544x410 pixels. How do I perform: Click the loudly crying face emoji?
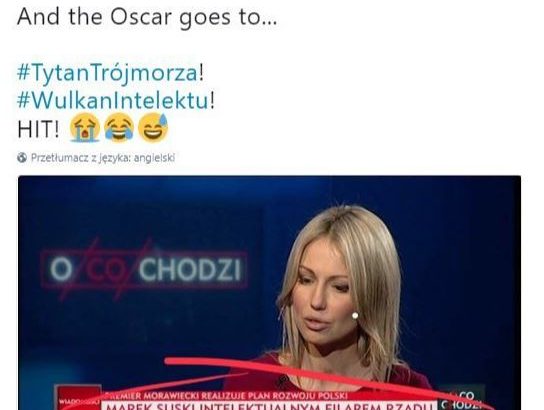[84, 127]
